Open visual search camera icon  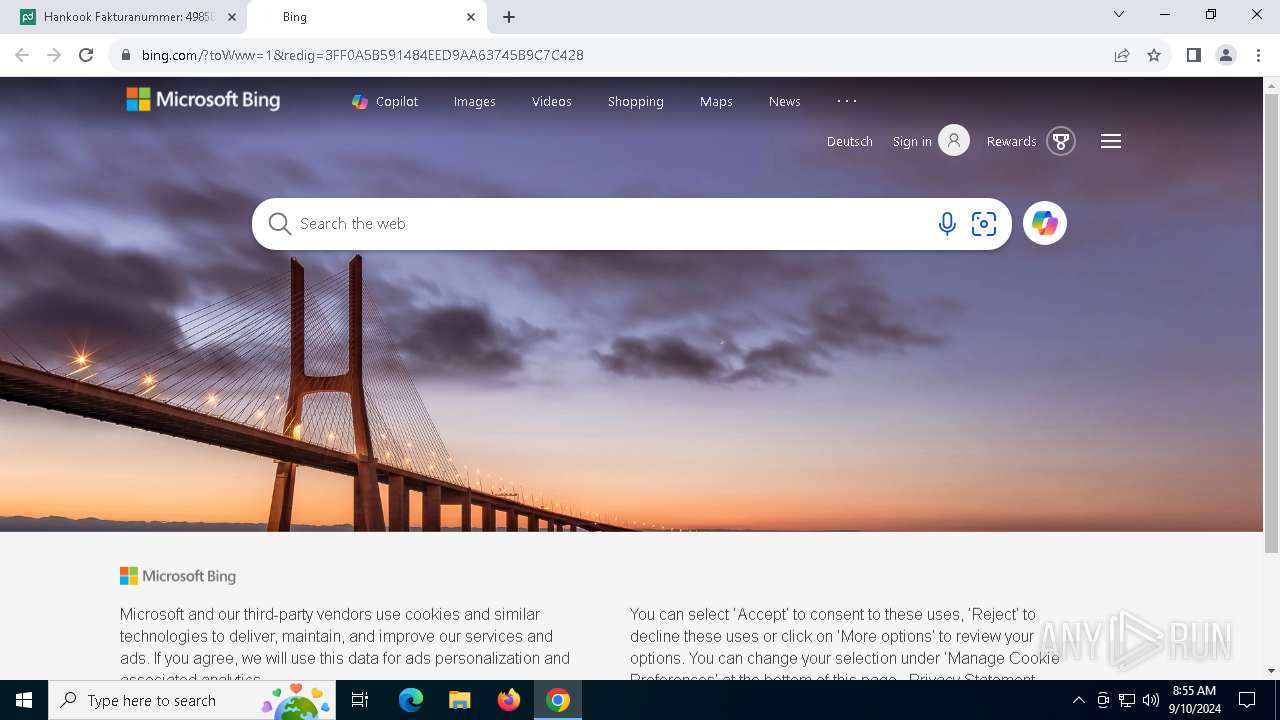coord(984,224)
